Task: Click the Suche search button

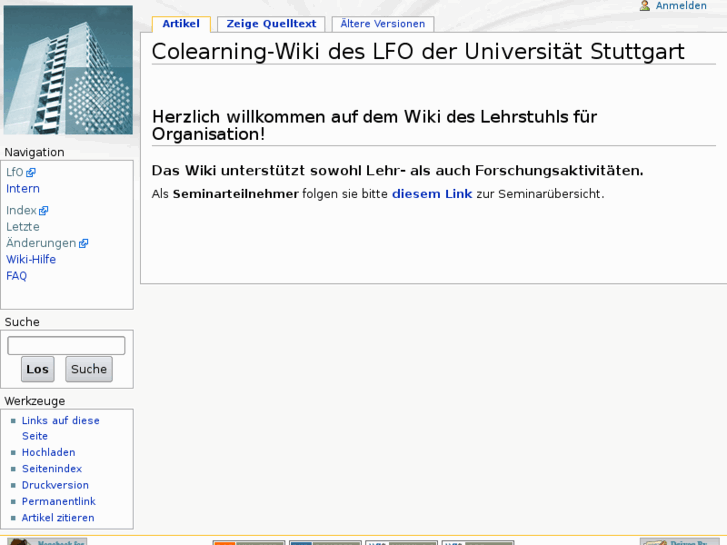Action: [89, 369]
